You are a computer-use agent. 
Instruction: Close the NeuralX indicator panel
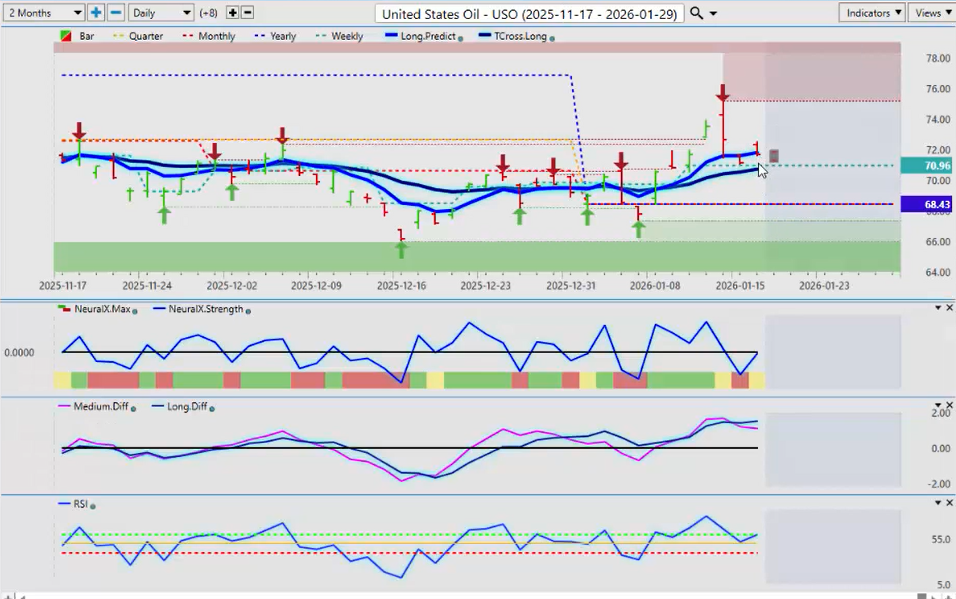tap(950, 308)
